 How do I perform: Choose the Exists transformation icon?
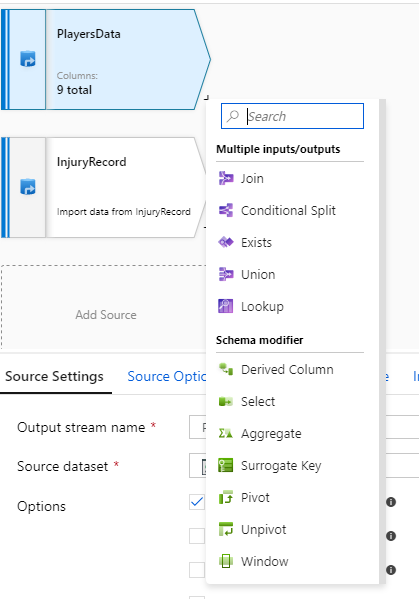click(x=225, y=242)
